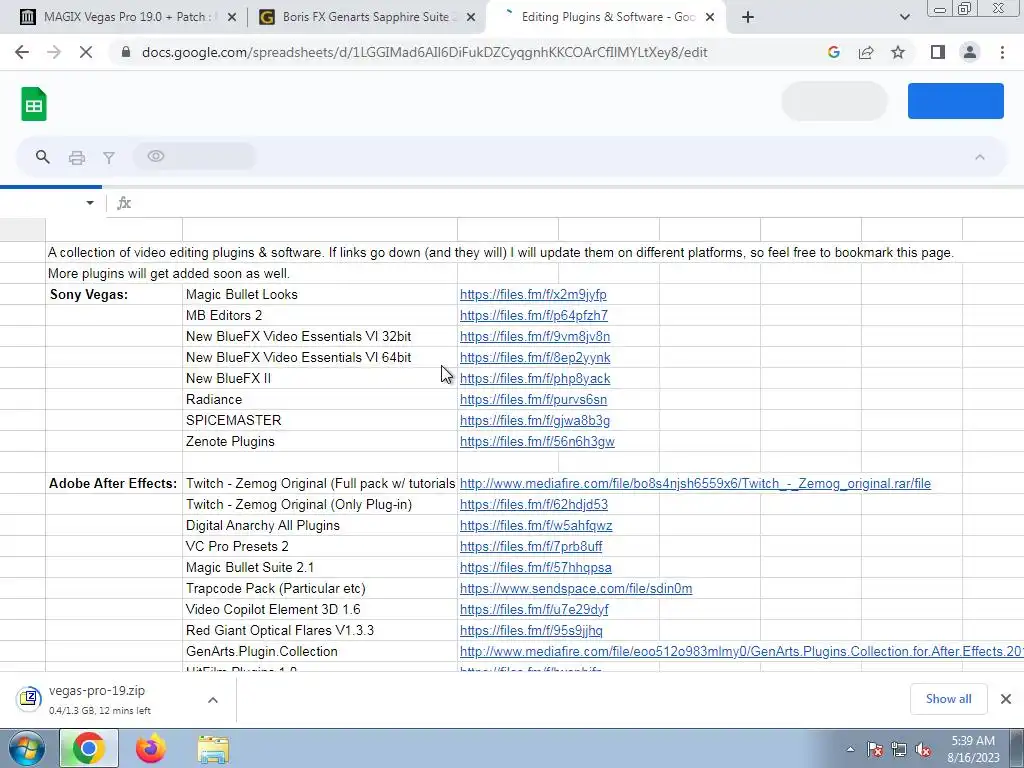This screenshot has height=768, width=1024.
Task: Go back with the browser back arrow
Action: click(x=22, y=52)
